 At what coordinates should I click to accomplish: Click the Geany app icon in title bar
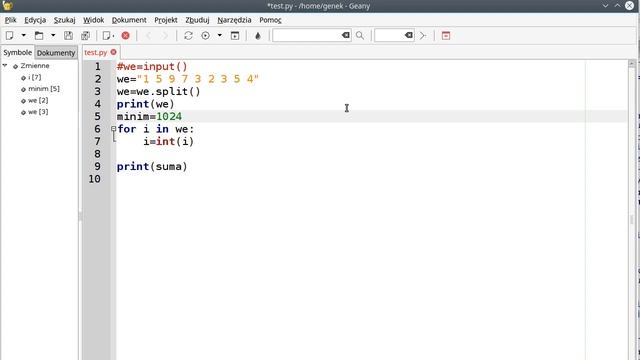click(x=7, y=6)
